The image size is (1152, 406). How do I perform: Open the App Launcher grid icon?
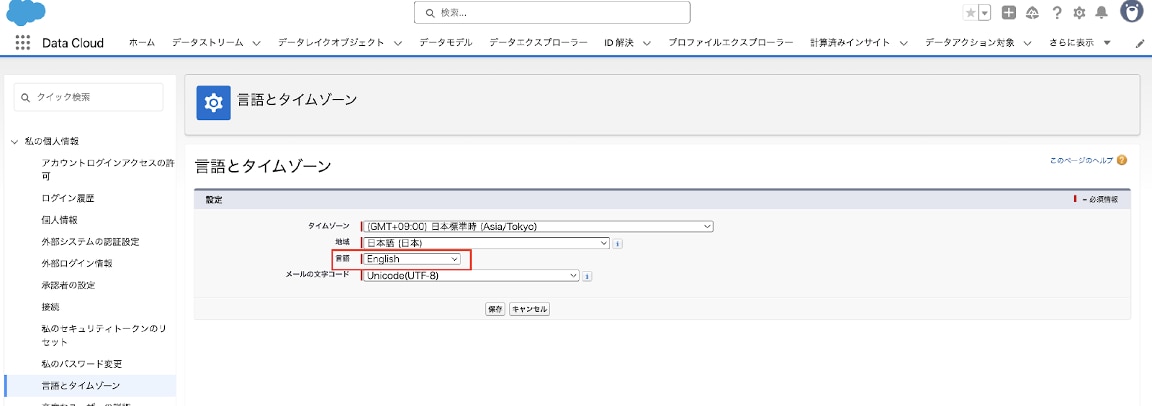tap(22, 43)
